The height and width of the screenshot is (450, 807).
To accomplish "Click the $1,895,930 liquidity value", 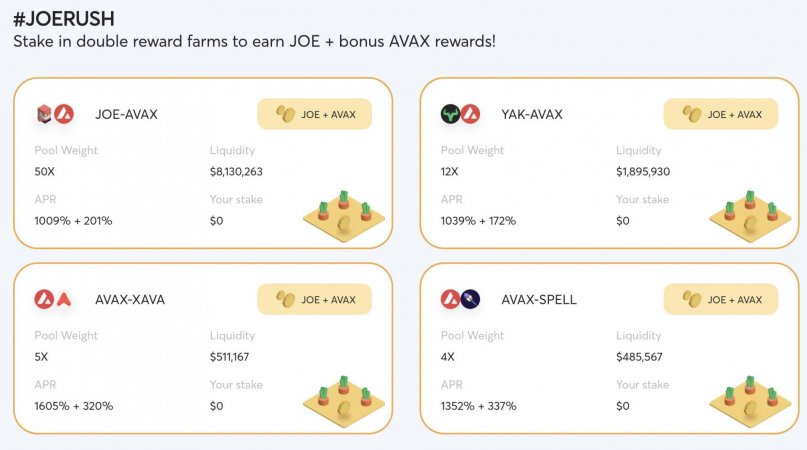I will [x=643, y=171].
